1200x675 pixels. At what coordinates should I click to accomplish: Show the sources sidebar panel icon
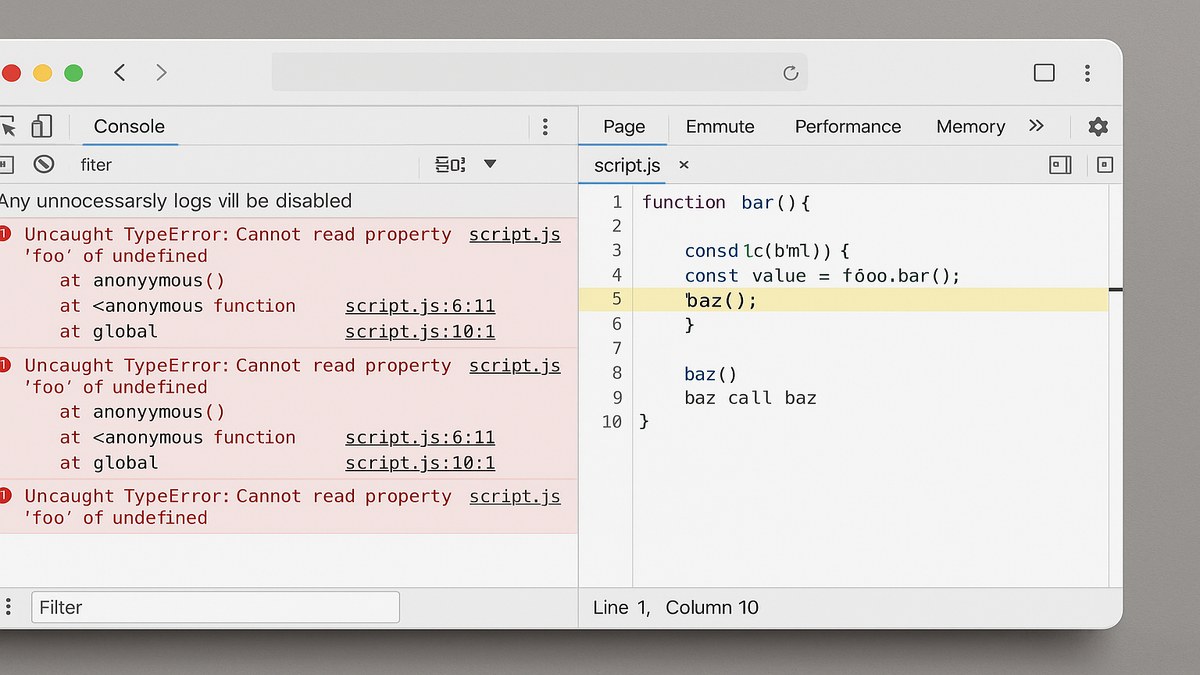1059,164
